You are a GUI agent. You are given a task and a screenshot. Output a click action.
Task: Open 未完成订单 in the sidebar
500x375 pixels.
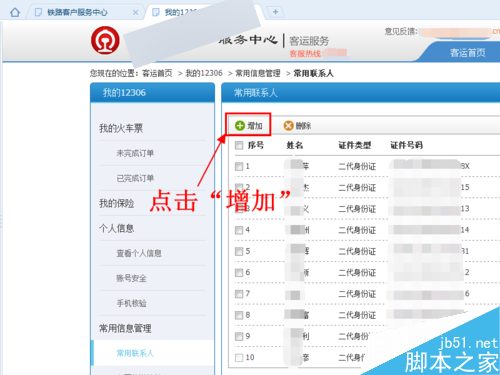pos(135,153)
